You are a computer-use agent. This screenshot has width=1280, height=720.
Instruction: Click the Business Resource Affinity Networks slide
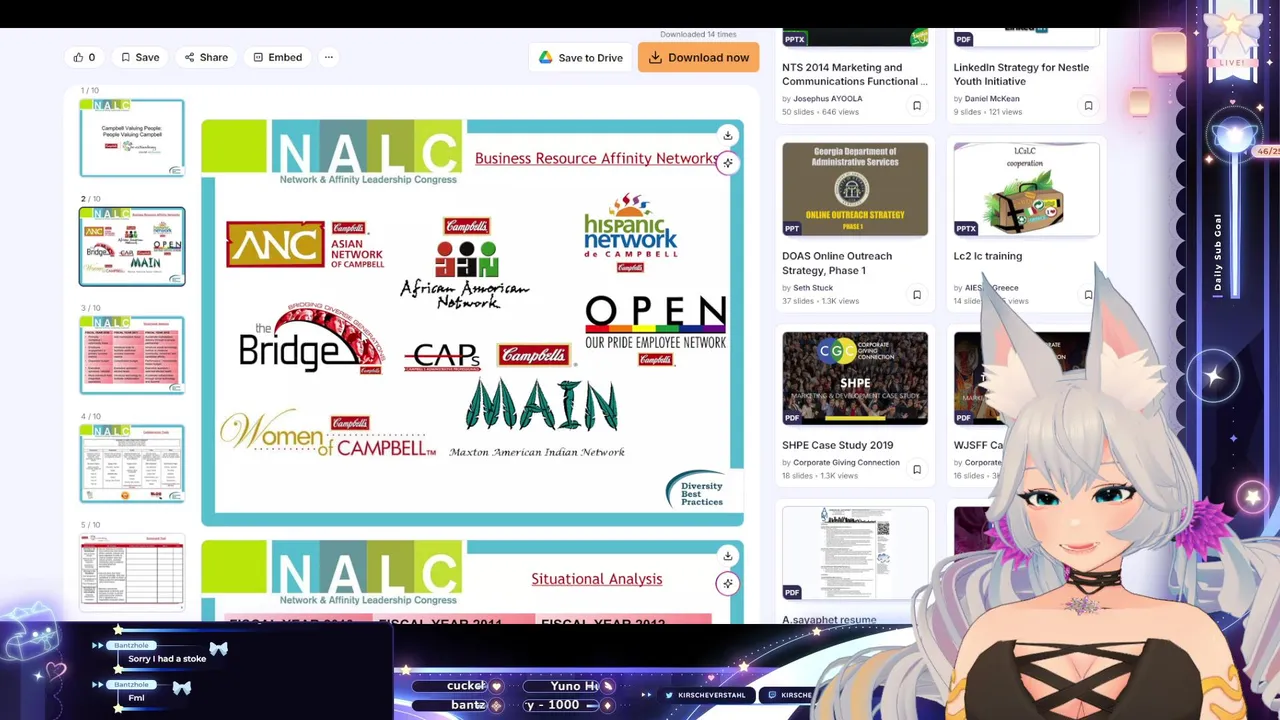pyautogui.click(x=472, y=322)
